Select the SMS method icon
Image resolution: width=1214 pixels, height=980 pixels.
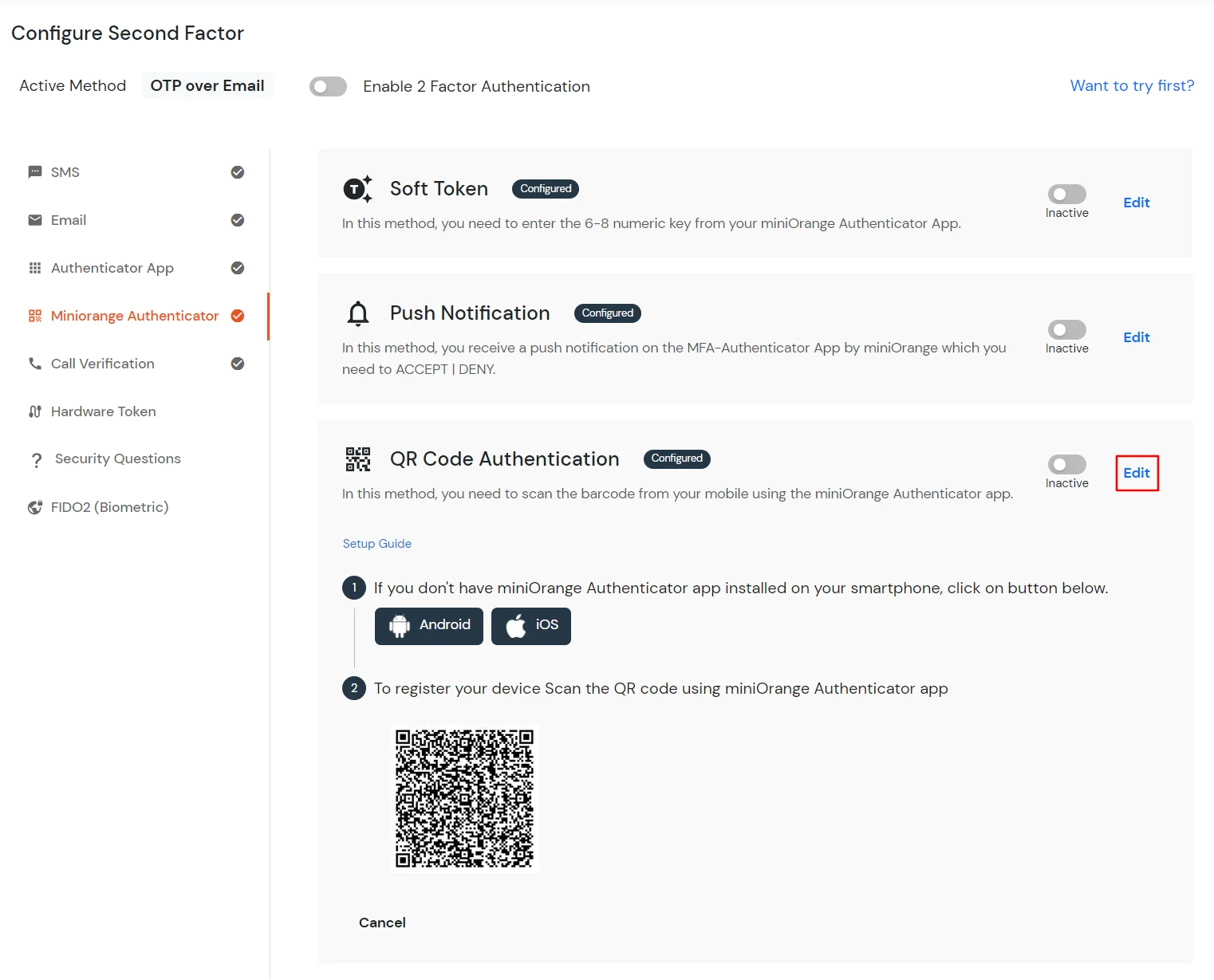[34, 171]
